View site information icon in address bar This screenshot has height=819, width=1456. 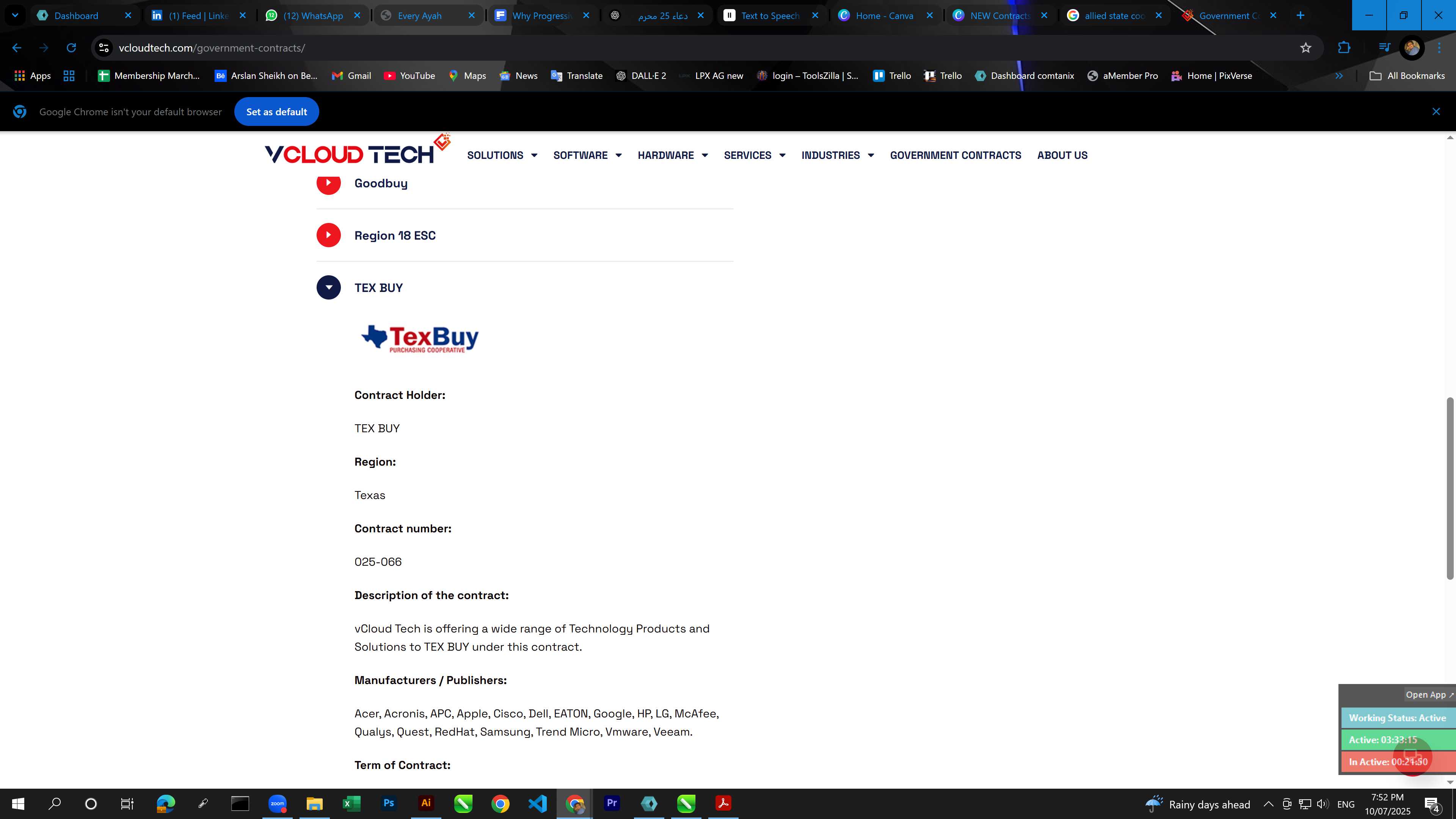(x=104, y=48)
